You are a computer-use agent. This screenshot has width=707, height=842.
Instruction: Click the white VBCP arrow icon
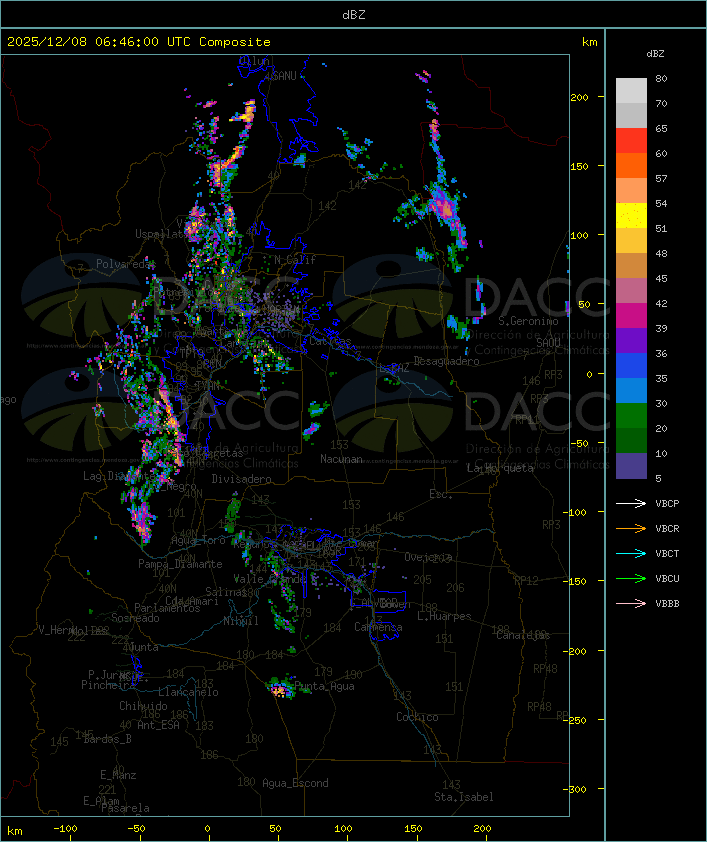[x=631, y=503]
